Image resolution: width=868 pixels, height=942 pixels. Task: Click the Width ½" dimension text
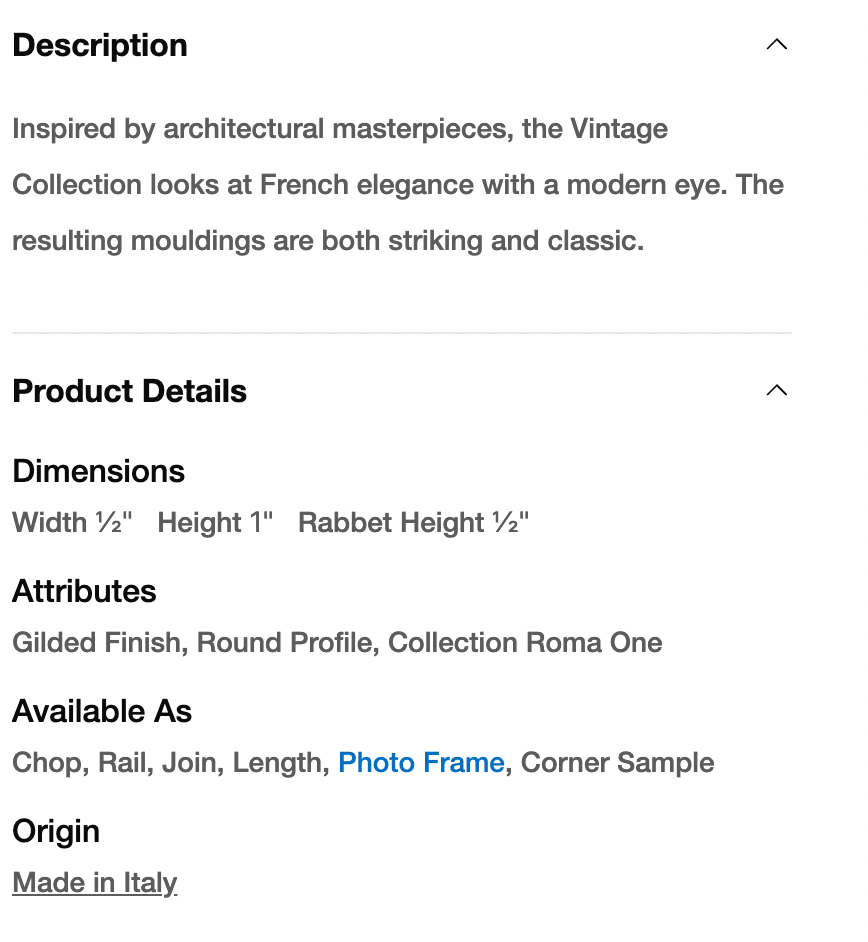72,523
